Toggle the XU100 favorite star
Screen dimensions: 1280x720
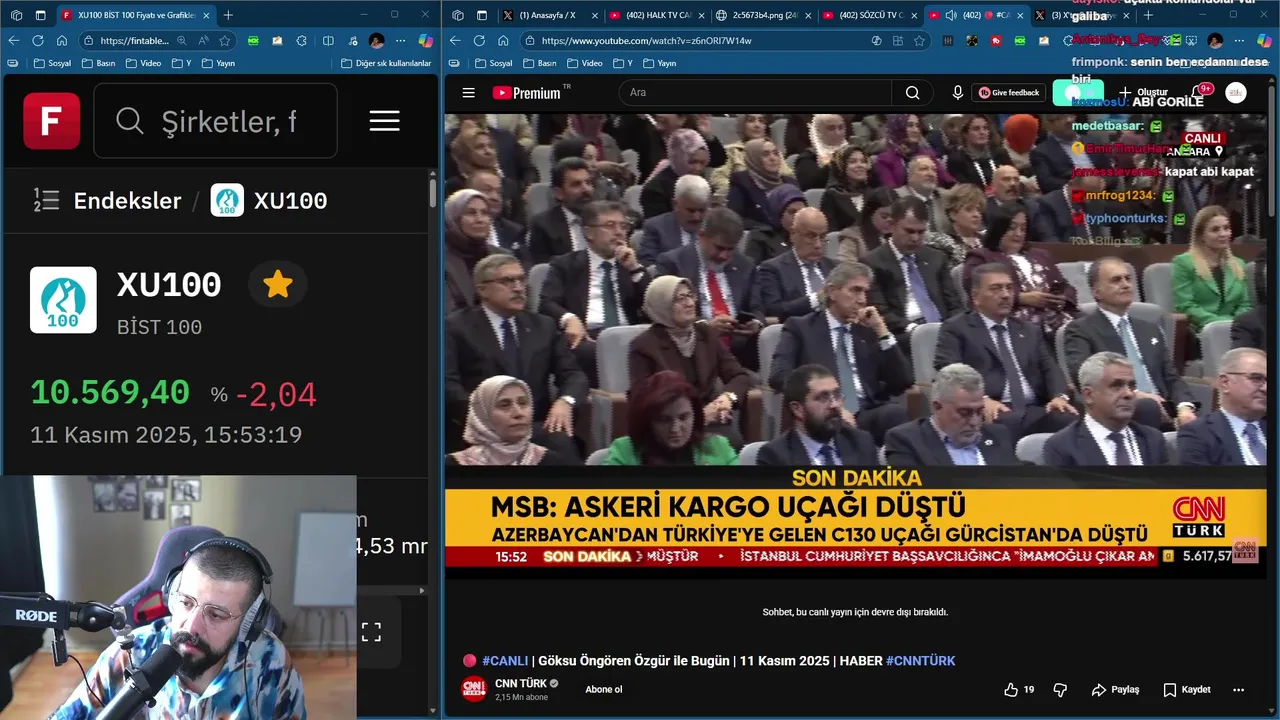click(x=278, y=285)
